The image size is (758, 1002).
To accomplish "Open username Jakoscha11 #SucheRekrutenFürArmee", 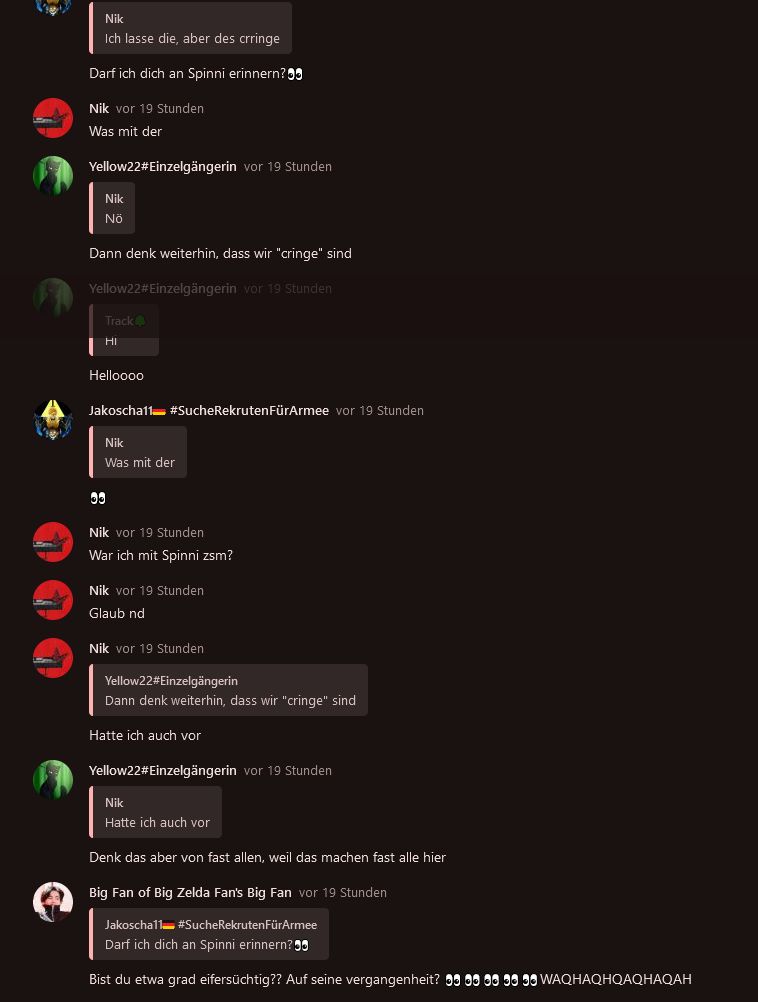I will 209,410.
